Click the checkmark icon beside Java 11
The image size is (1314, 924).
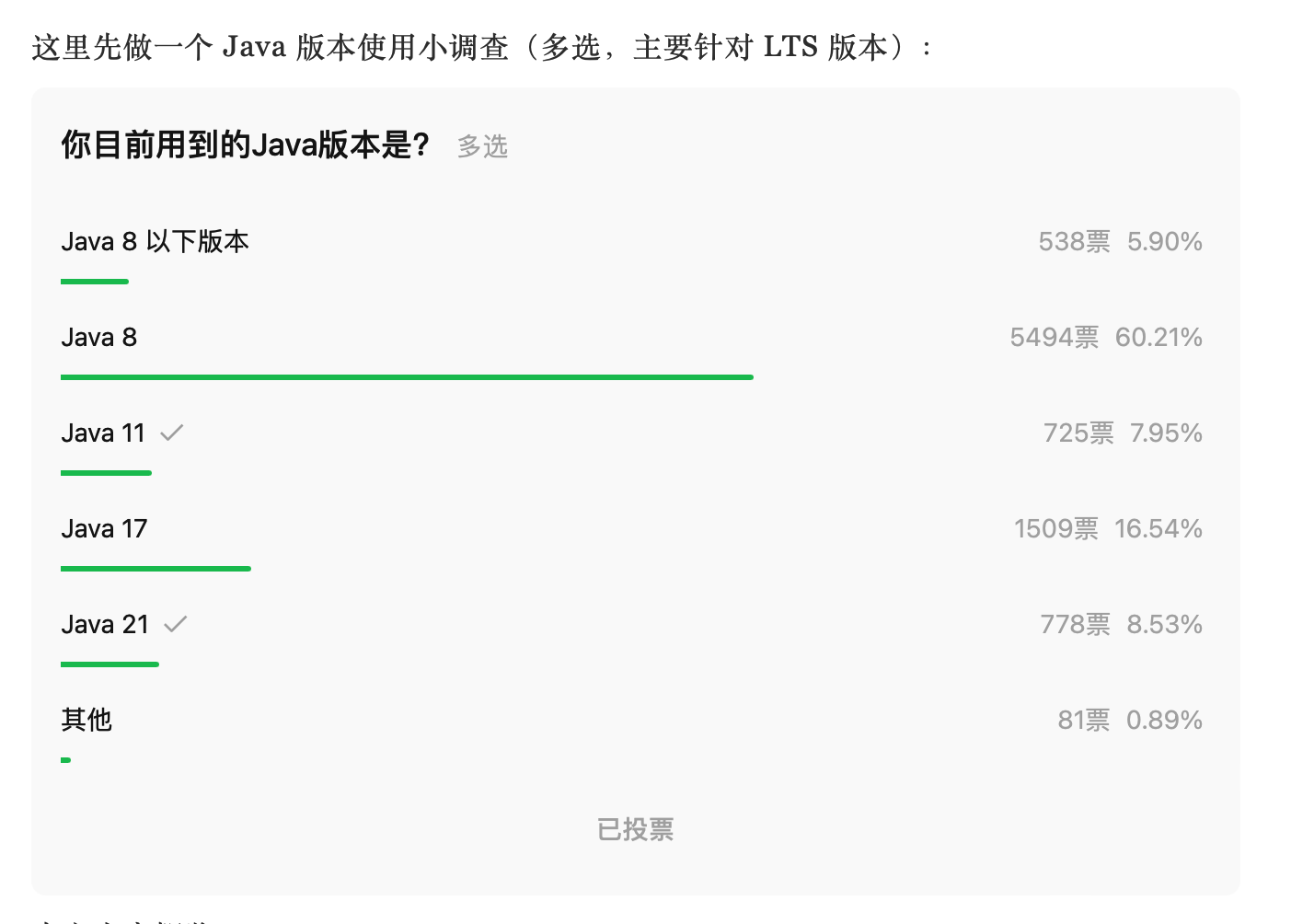(x=173, y=433)
